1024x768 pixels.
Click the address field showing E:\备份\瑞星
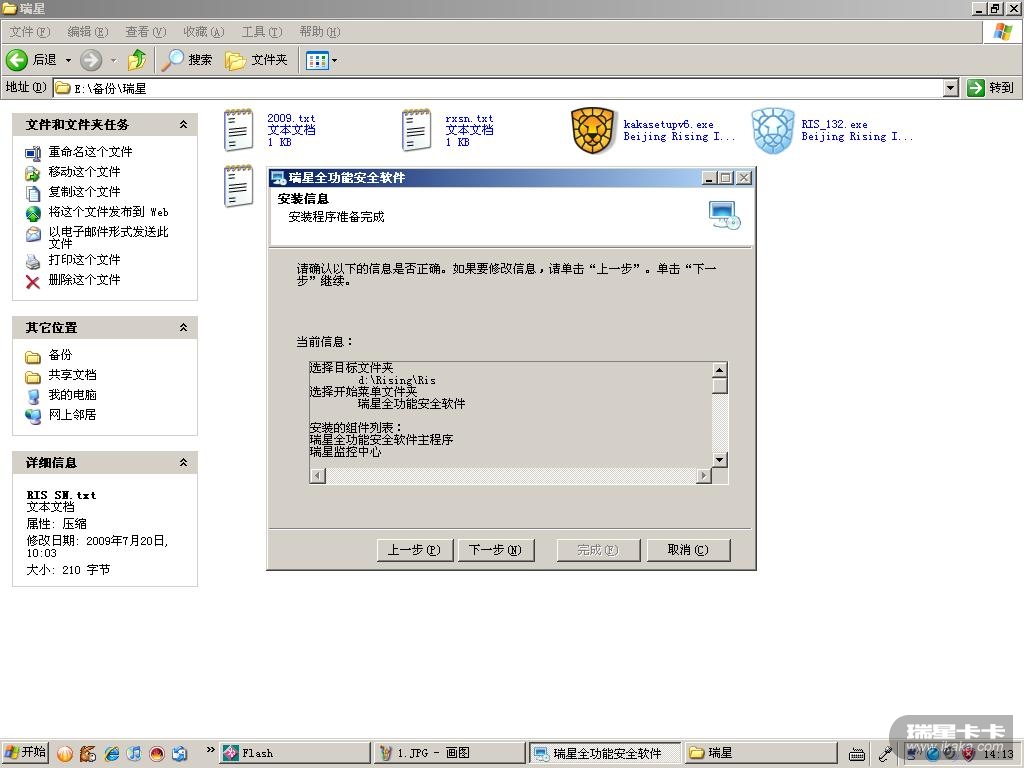coord(498,88)
